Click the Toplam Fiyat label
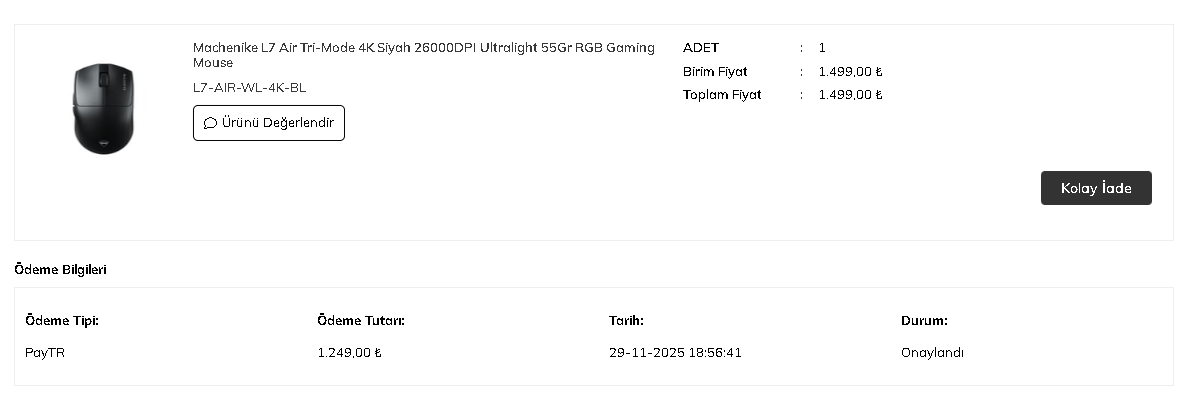The width and height of the screenshot is (1180, 405). point(721,95)
